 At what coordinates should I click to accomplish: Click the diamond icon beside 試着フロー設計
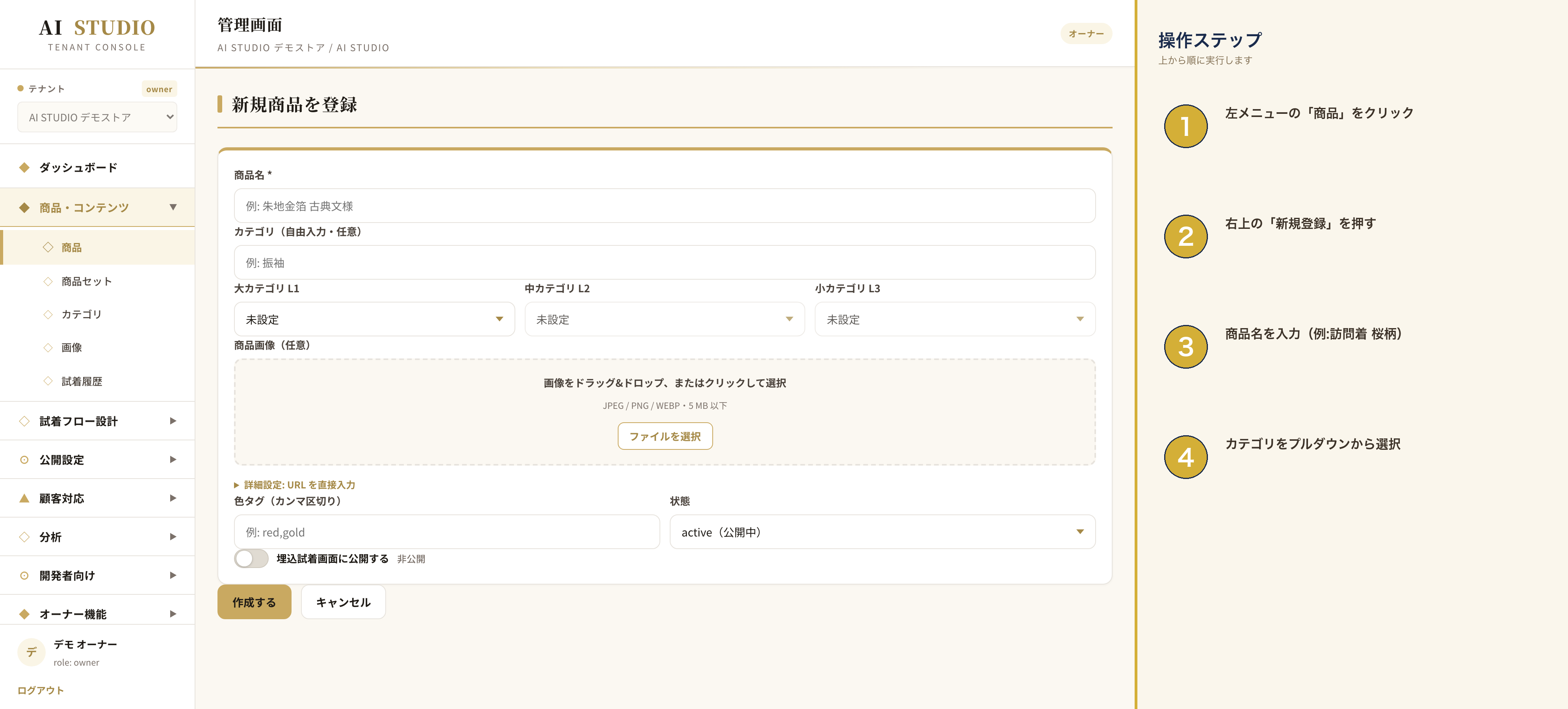click(x=24, y=421)
